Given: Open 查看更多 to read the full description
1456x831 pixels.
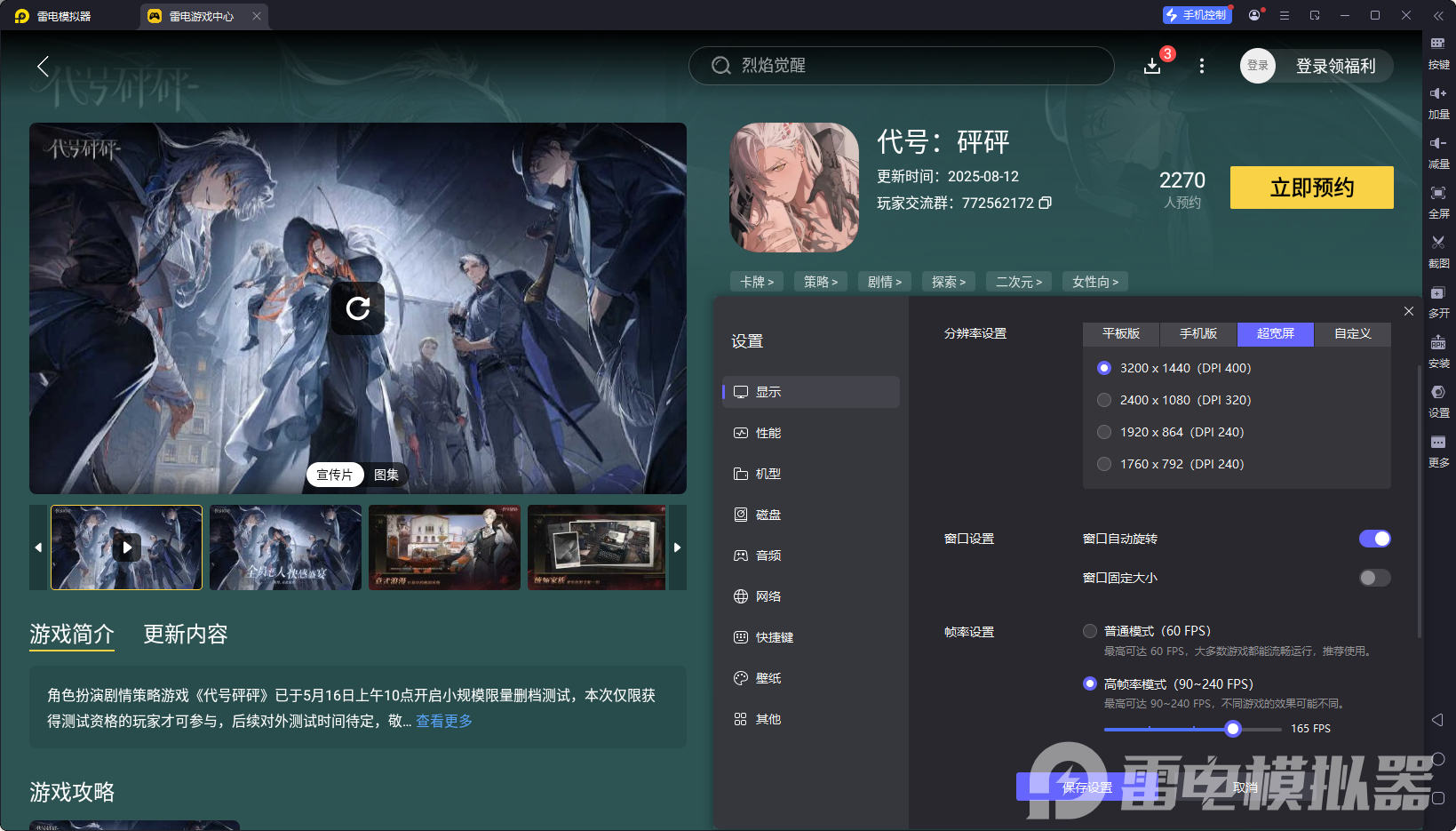Looking at the screenshot, I should (443, 721).
